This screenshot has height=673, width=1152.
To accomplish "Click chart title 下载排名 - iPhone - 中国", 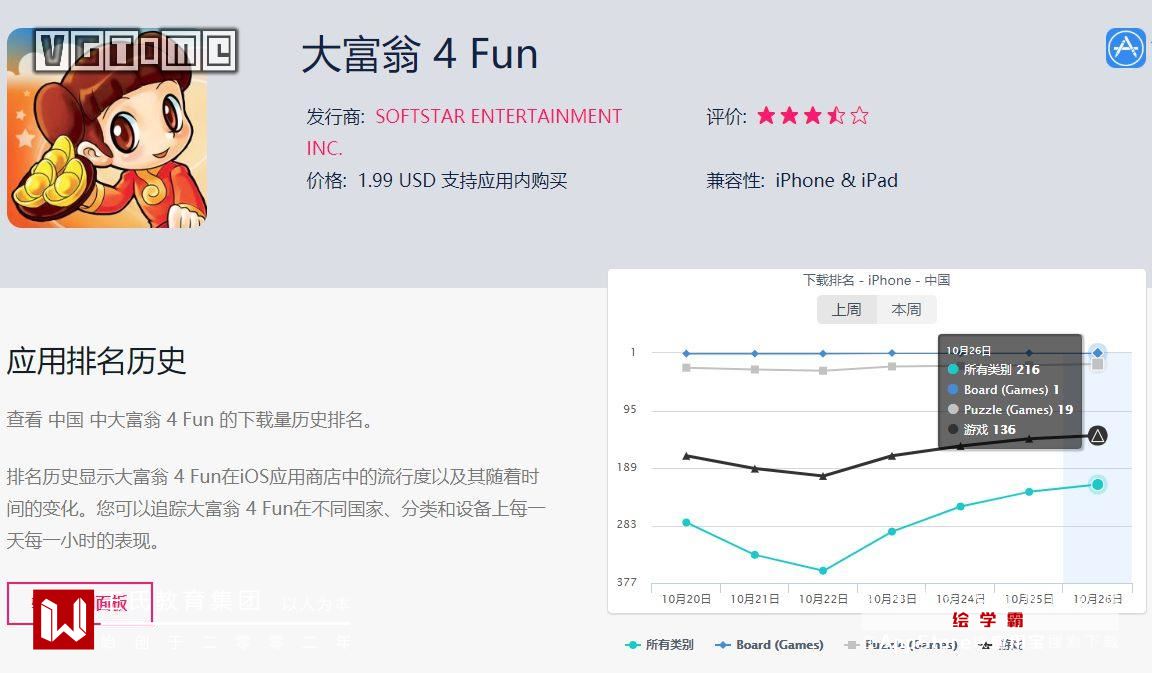I will pos(876,280).
